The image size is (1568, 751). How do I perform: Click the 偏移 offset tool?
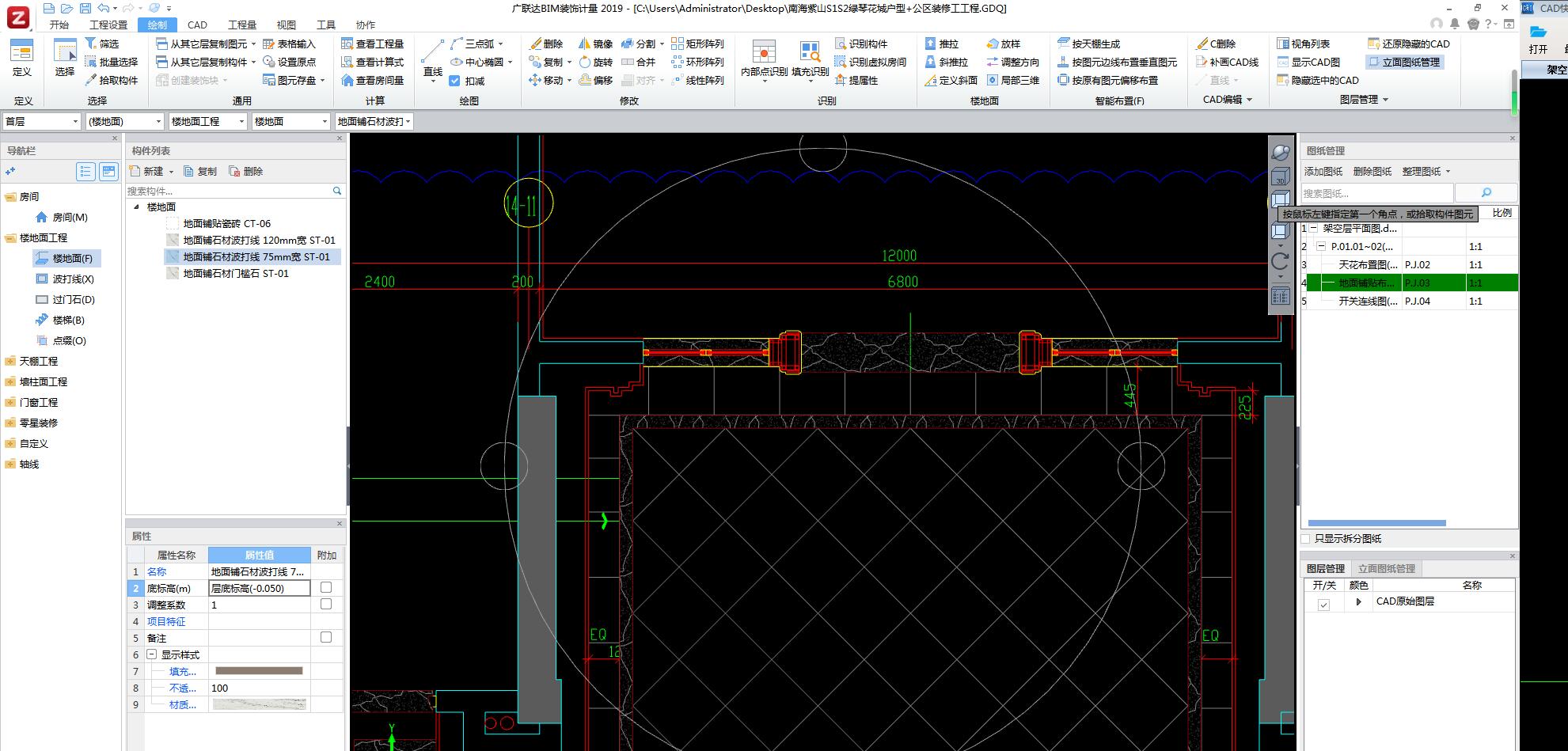595,80
